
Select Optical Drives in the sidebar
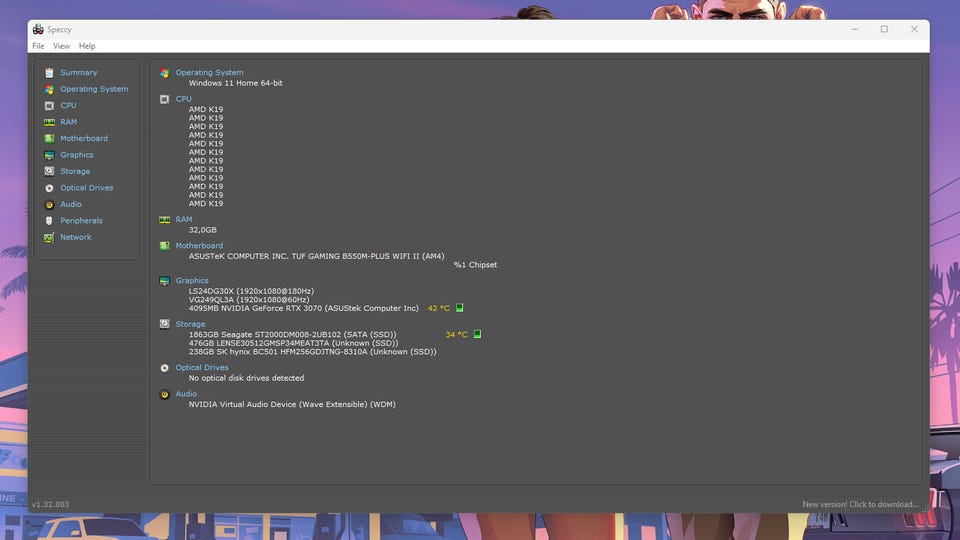(86, 188)
